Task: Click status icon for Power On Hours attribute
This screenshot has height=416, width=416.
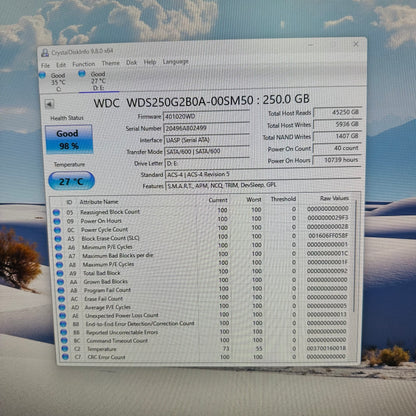Action: (57, 221)
